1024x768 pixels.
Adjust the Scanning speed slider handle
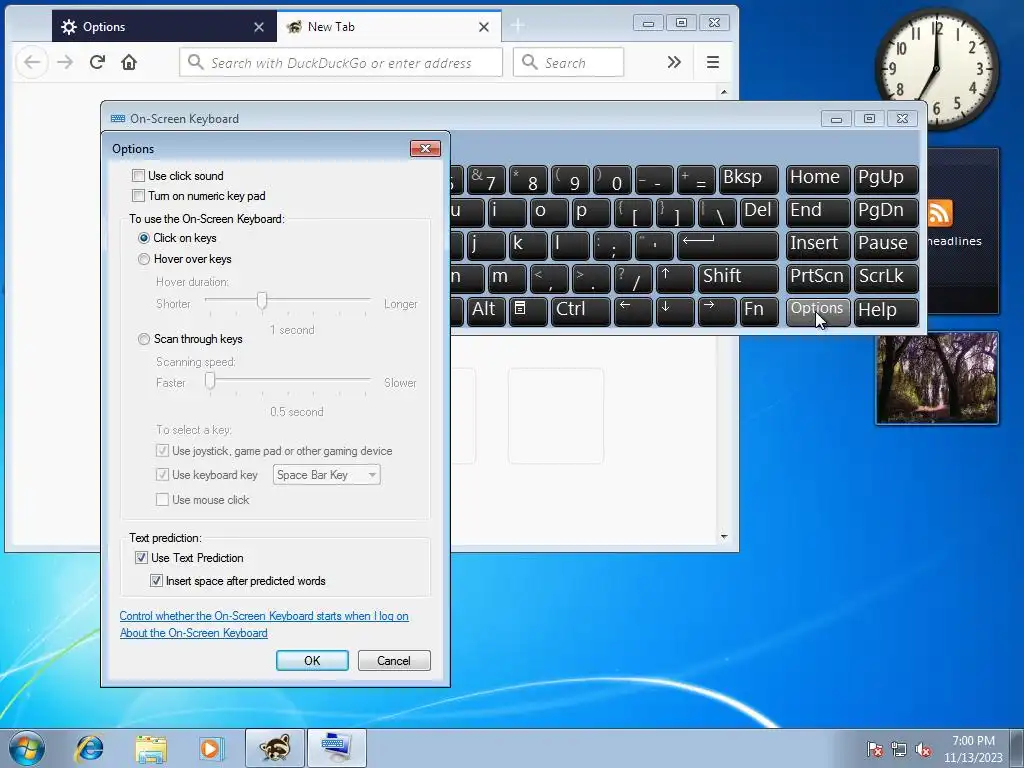(x=210, y=381)
